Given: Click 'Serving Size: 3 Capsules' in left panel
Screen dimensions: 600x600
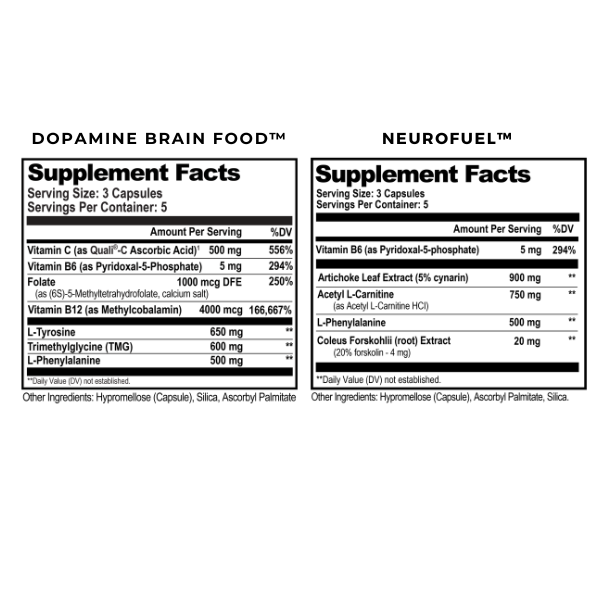Looking at the screenshot, I should click(x=95, y=194).
